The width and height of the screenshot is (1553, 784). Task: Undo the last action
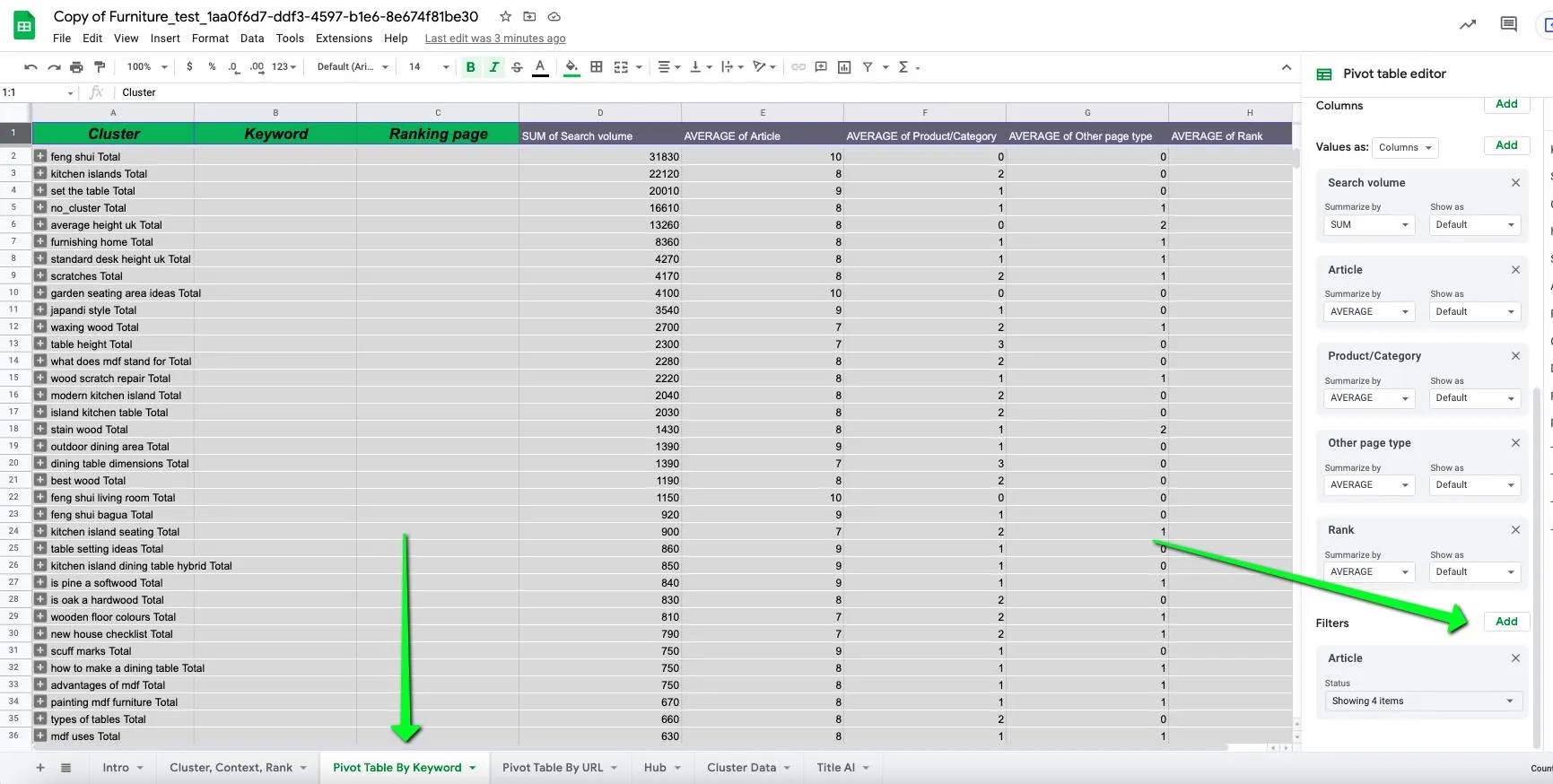[31, 67]
